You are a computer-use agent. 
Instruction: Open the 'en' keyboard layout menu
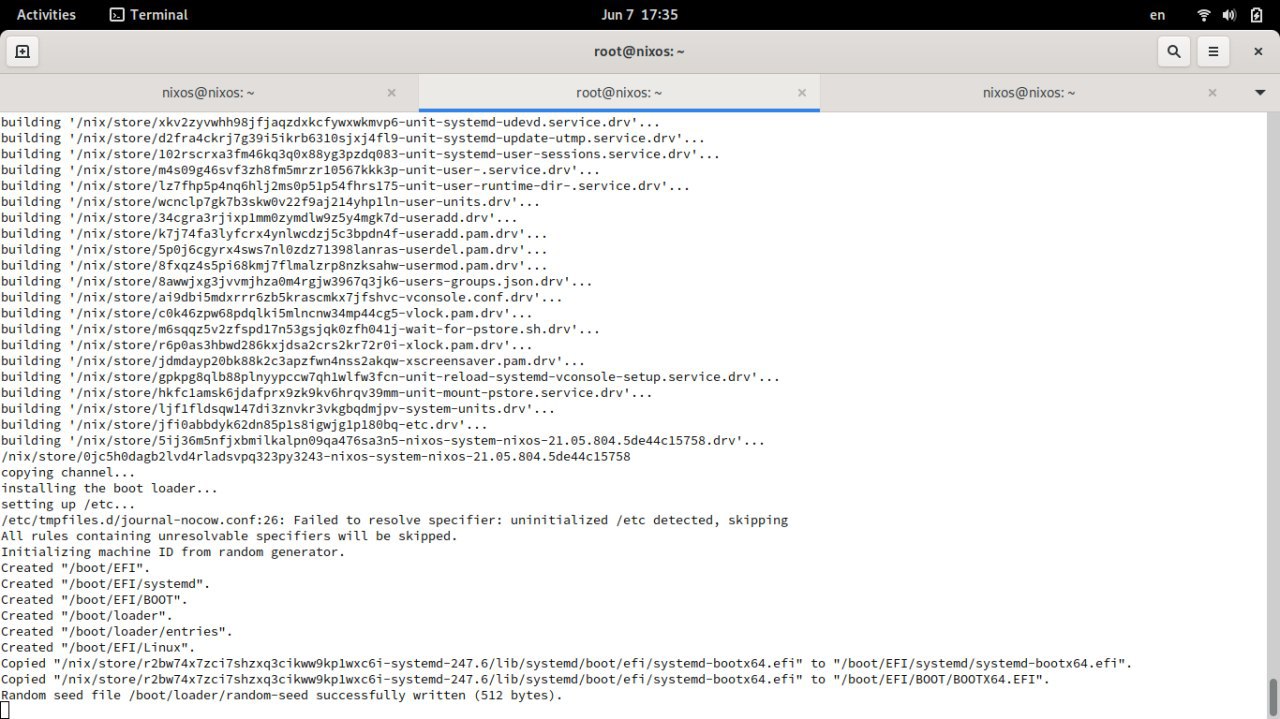(x=1157, y=14)
